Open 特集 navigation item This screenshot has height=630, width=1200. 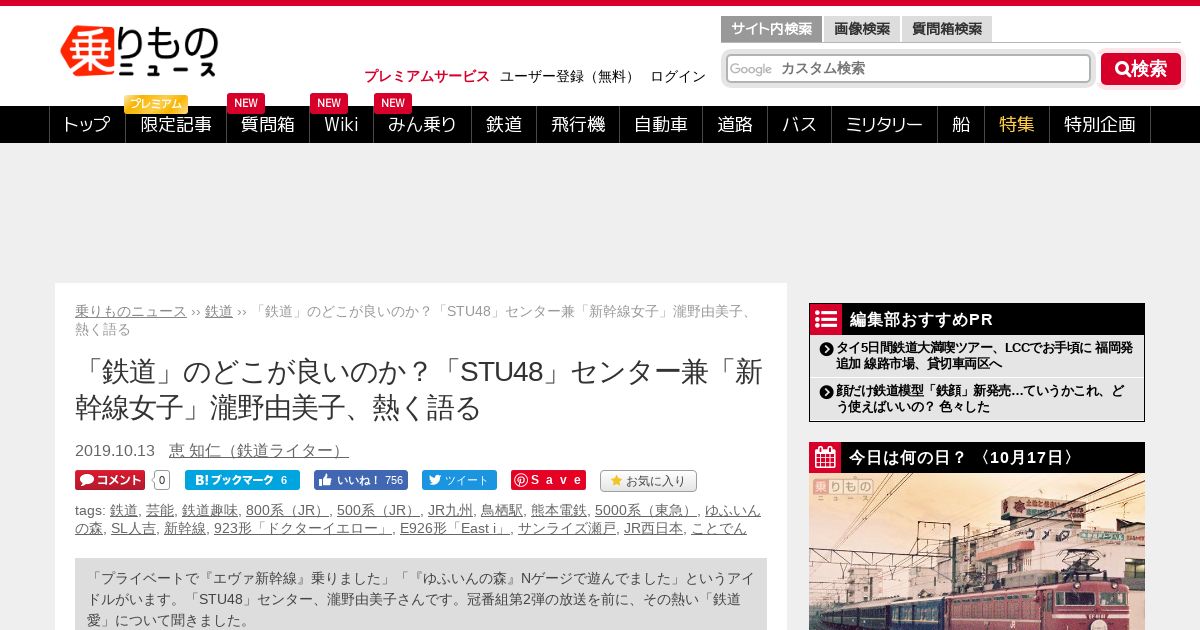1017,124
